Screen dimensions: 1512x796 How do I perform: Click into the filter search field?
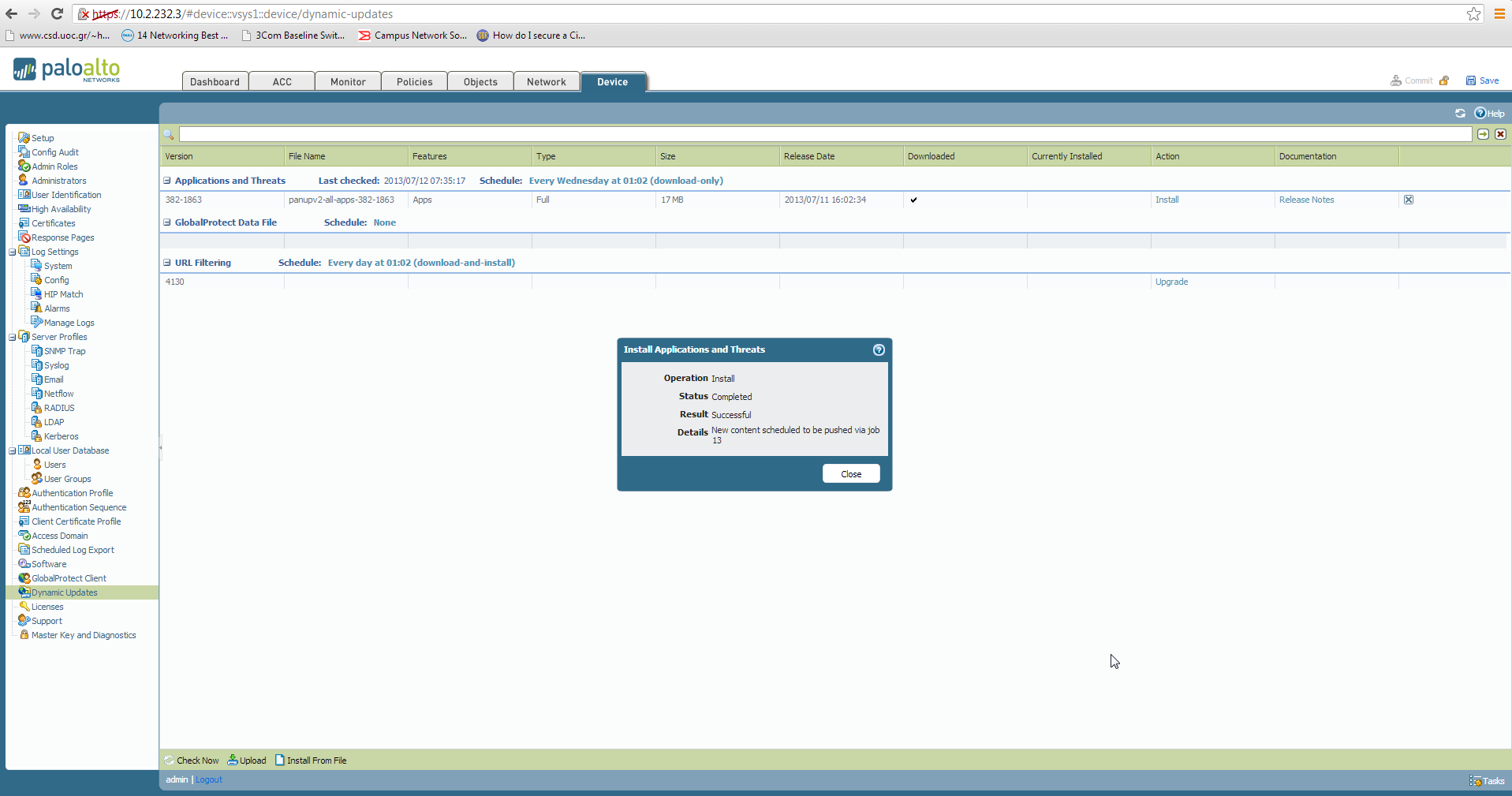click(x=824, y=134)
